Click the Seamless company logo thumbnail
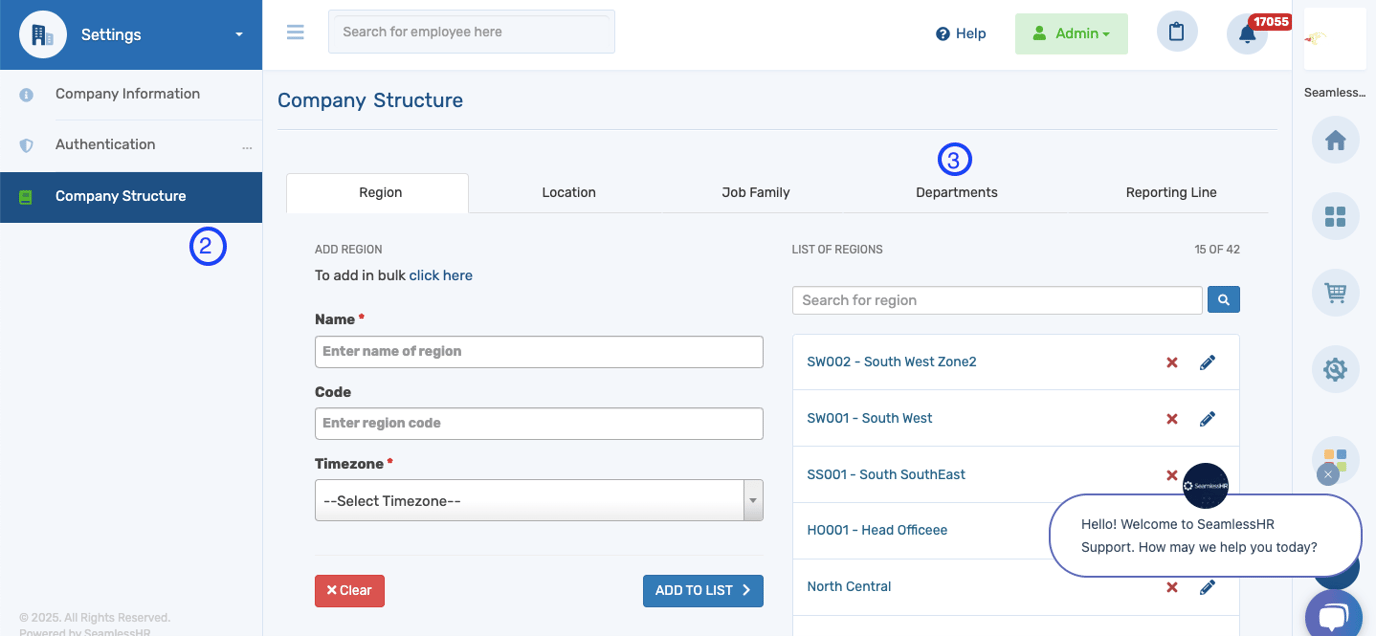The height and width of the screenshot is (636, 1376). coord(1335,40)
